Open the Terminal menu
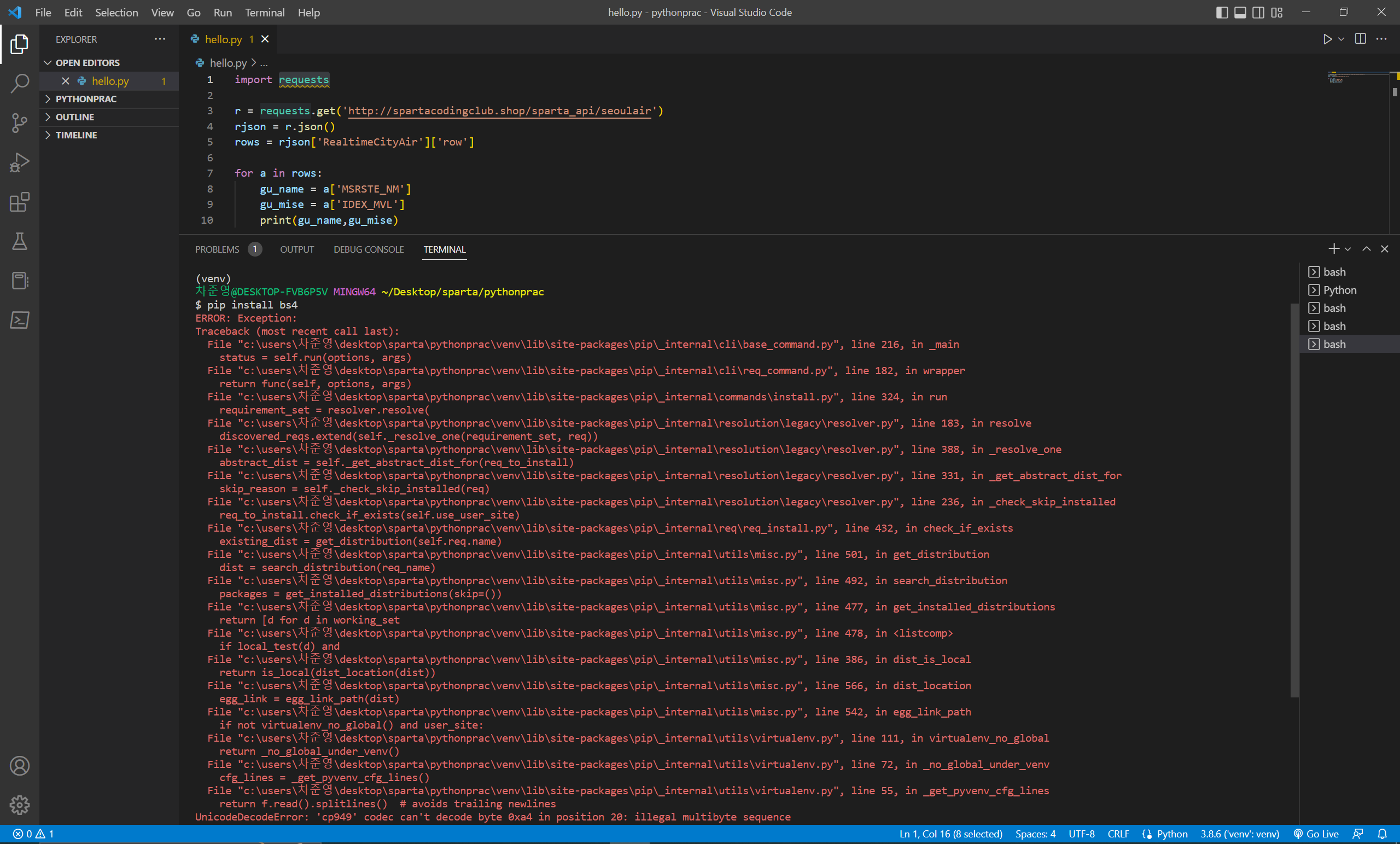Image resolution: width=1400 pixels, height=844 pixels. (x=265, y=13)
